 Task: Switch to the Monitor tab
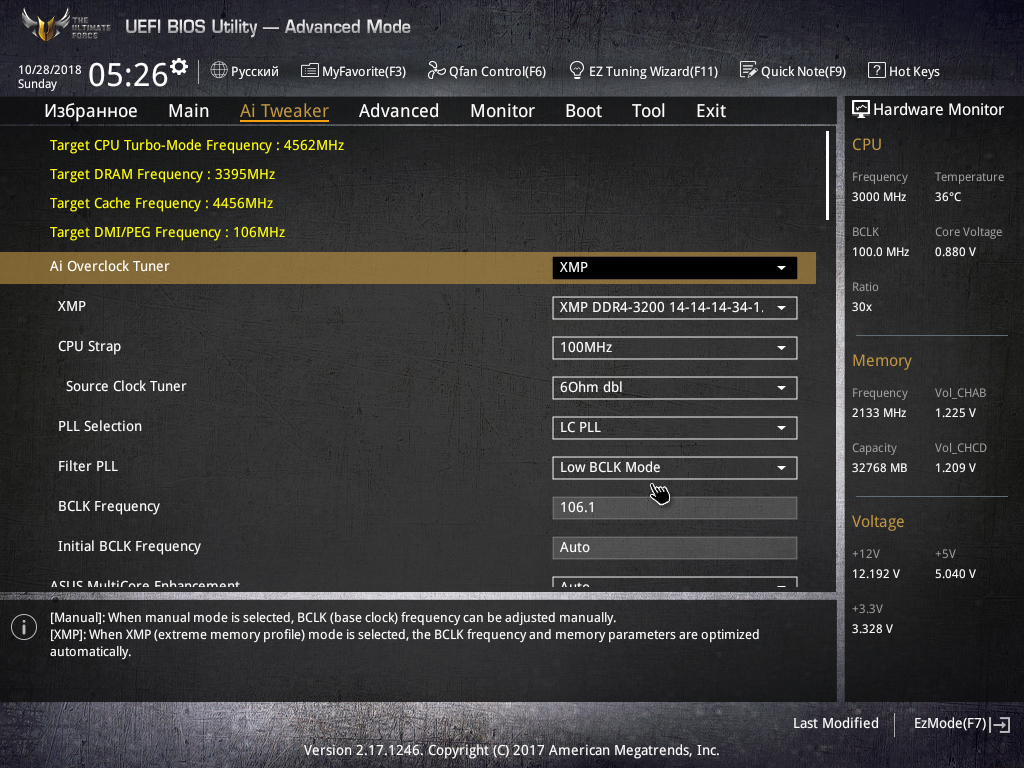coord(502,111)
